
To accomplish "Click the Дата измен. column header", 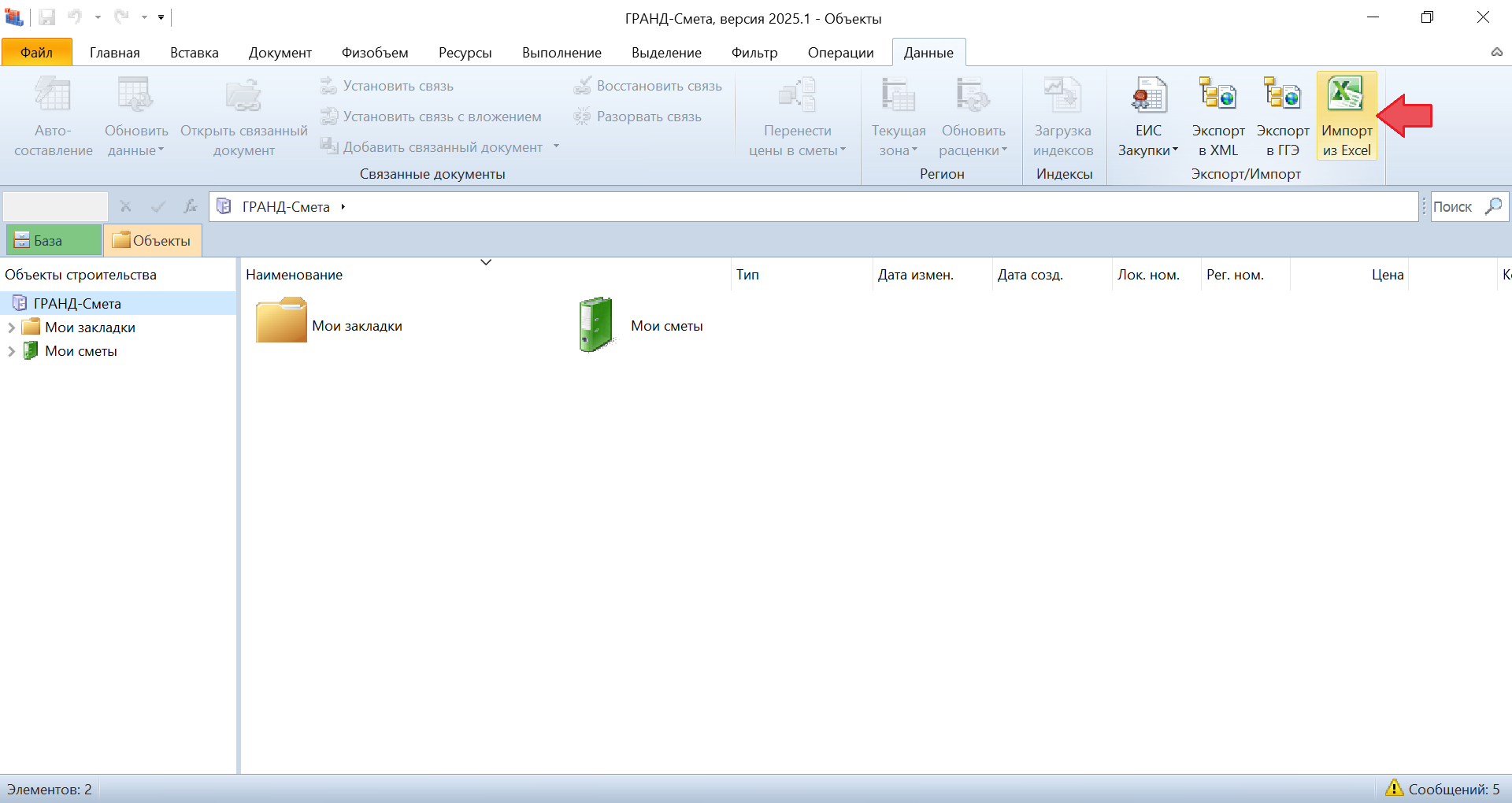I will pos(932,275).
